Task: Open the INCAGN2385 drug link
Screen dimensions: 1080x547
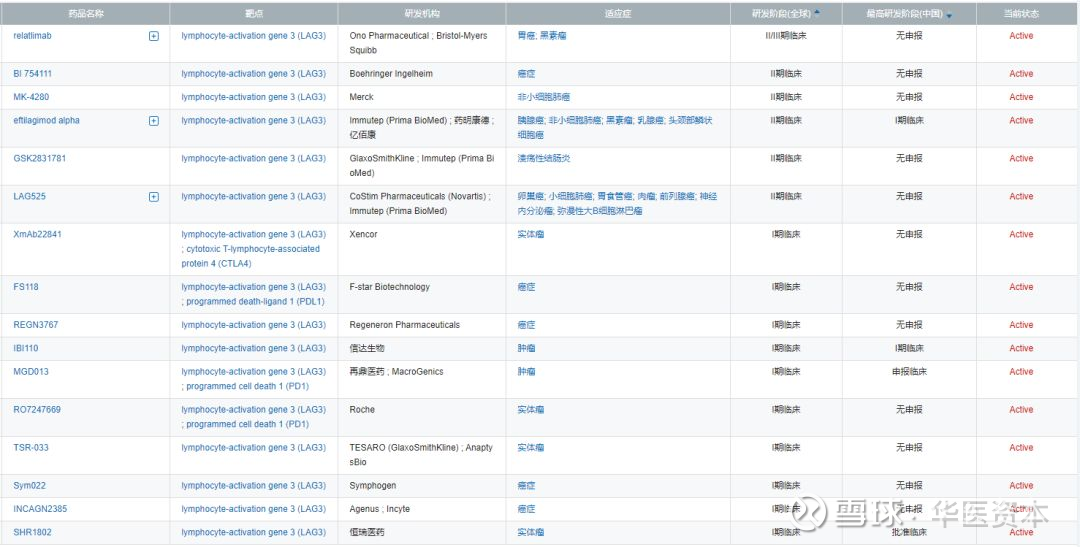Action: point(40,509)
